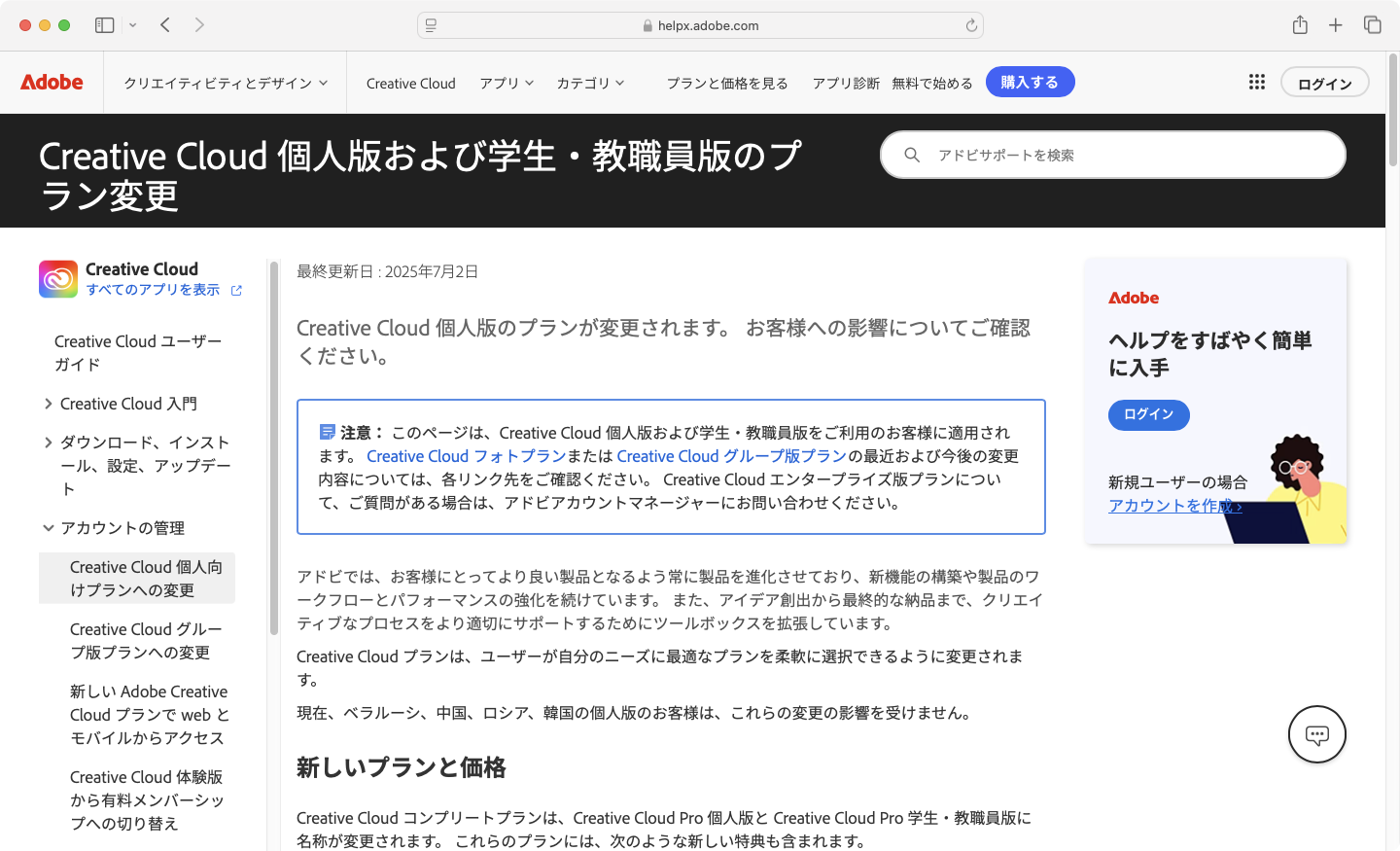Open the アプリ dropdown in the navigation

[507, 83]
